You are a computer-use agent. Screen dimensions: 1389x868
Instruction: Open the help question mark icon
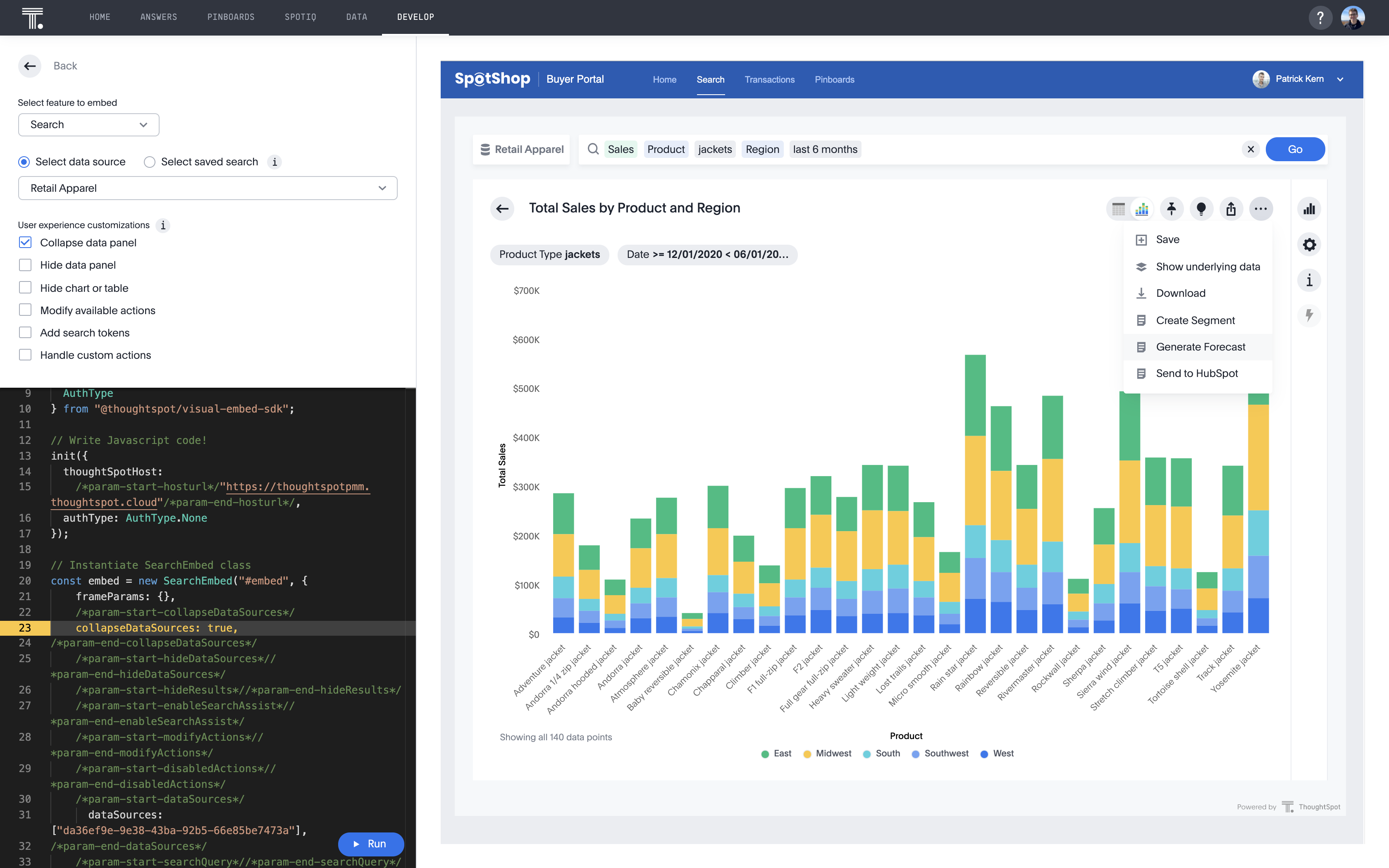[1320, 18]
